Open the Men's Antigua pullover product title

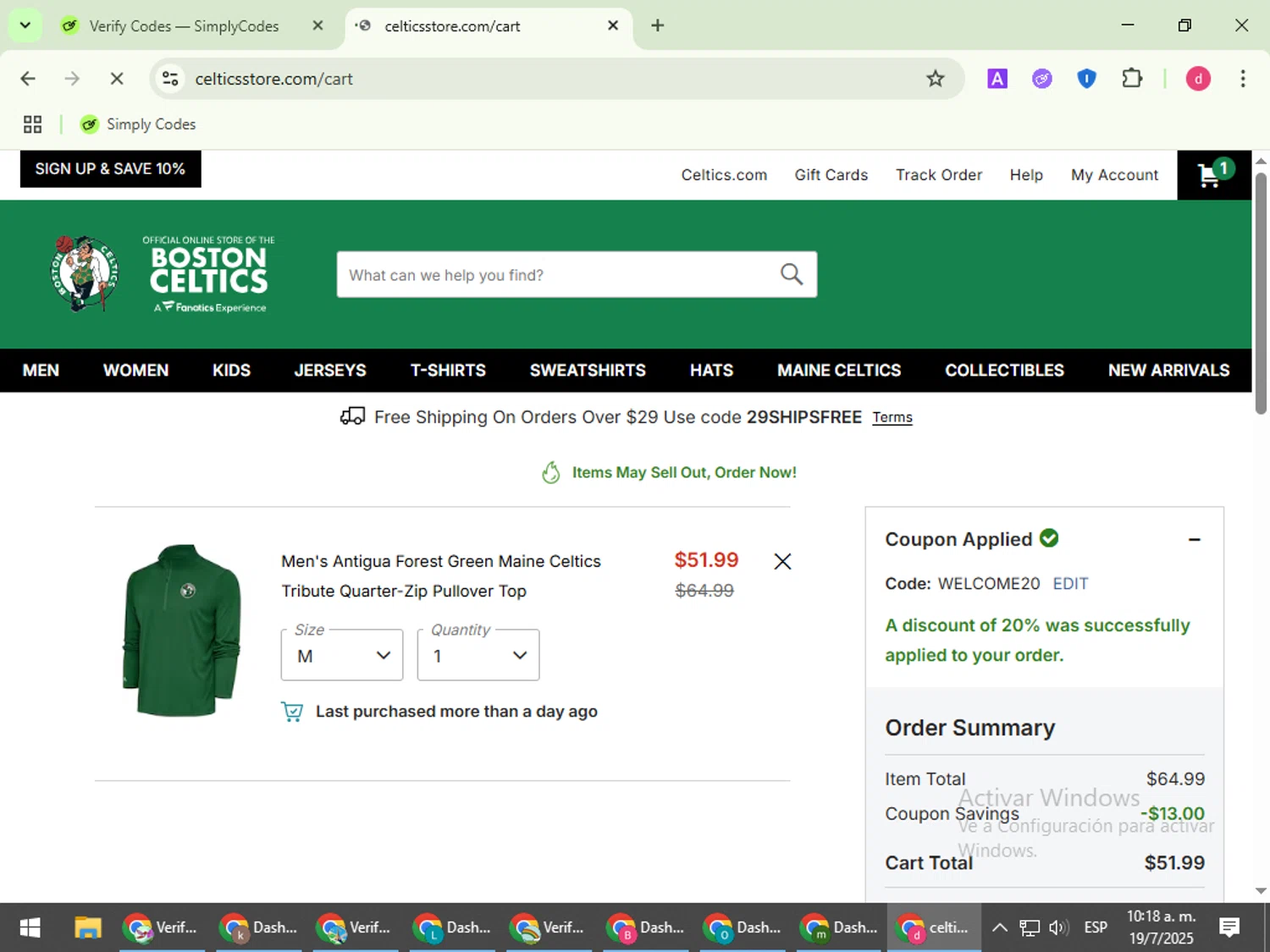click(x=440, y=575)
